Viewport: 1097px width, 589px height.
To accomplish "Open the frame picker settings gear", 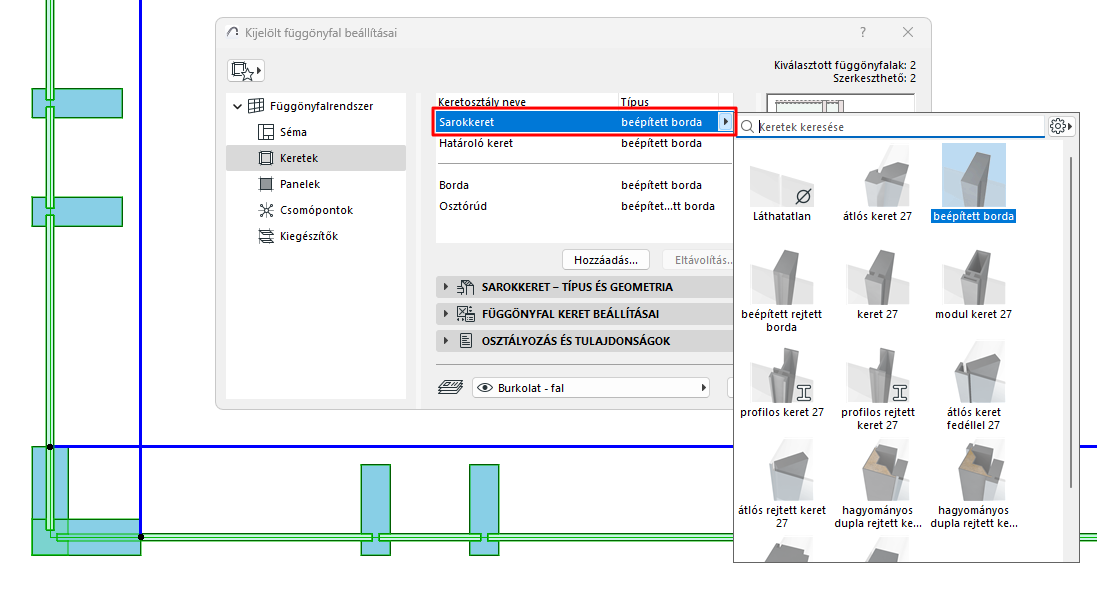I will tap(1061, 126).
